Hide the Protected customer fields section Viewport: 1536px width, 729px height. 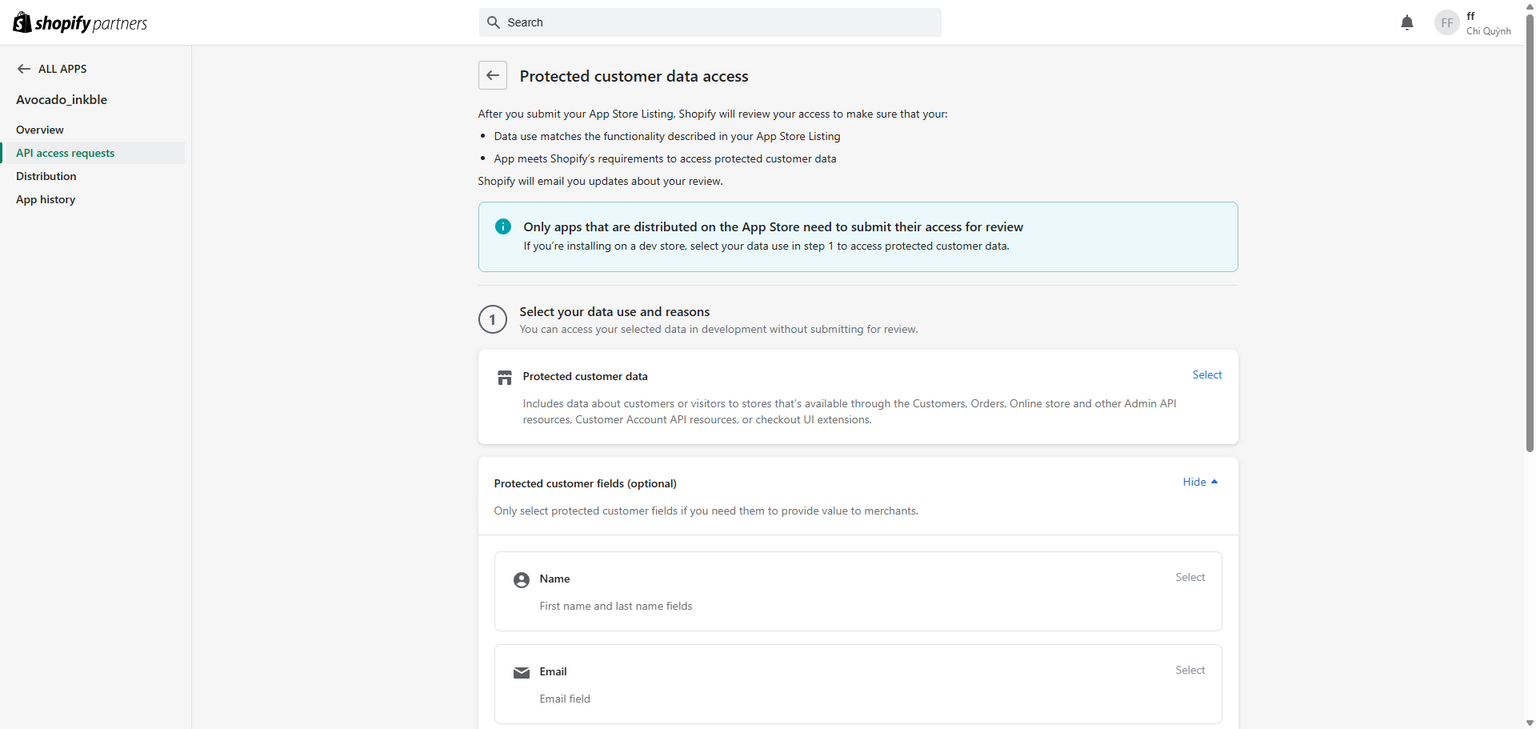1200,482
